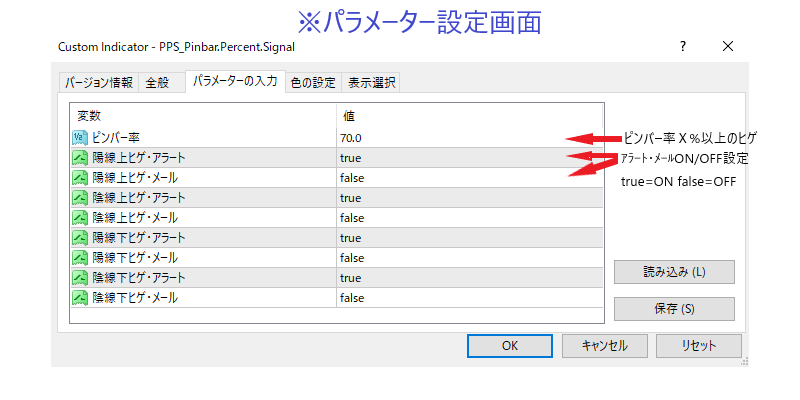Screen dimensions: 800x400
Task: Open the value dropdown for 陽線下ヒゲ・メール
Action: [470, 258]
